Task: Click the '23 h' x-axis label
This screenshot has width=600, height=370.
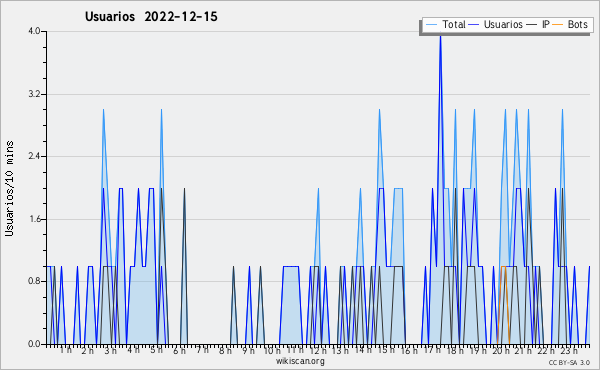Action: (569, 350)
